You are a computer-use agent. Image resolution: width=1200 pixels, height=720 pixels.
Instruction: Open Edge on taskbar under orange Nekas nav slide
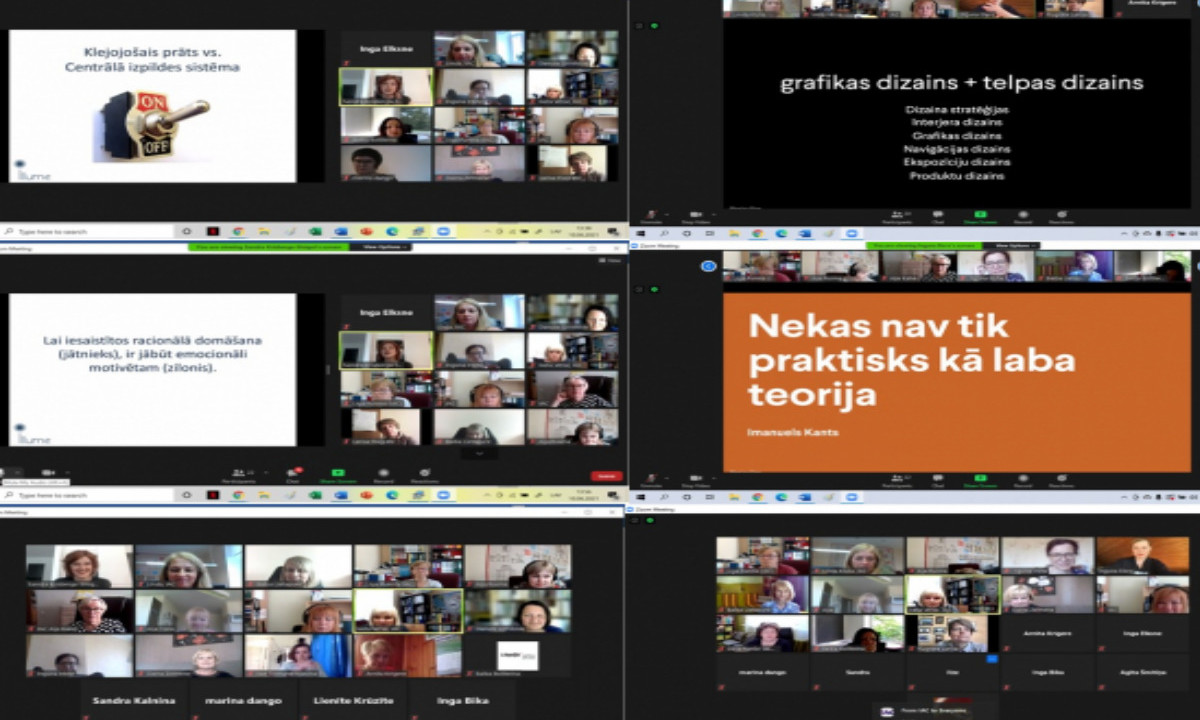coord(781,497)
